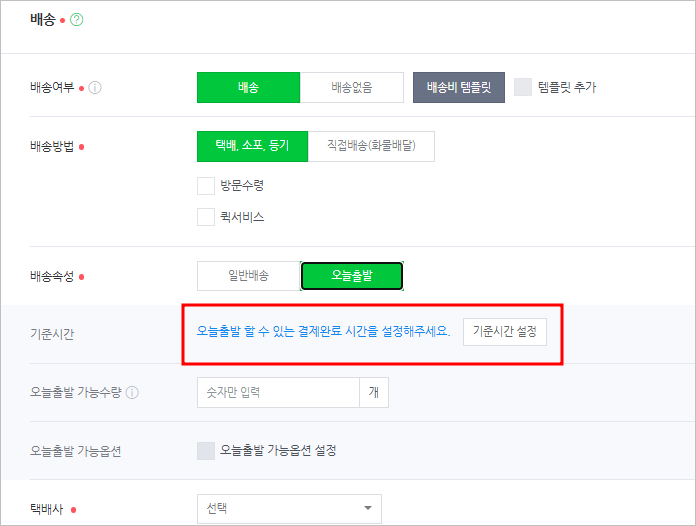Choose 직접배송(화물배달) delivery method

371,146
